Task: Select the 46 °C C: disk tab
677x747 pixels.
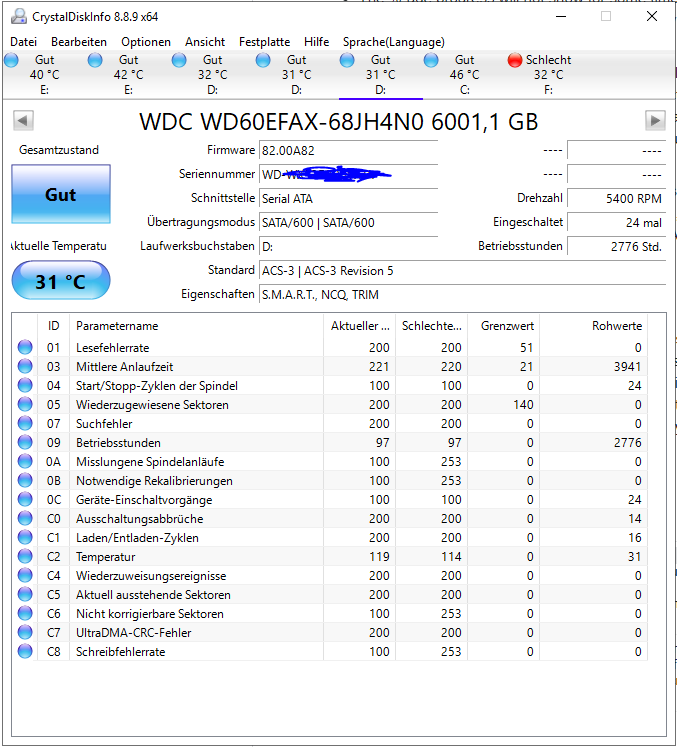Action: point(465,75)
